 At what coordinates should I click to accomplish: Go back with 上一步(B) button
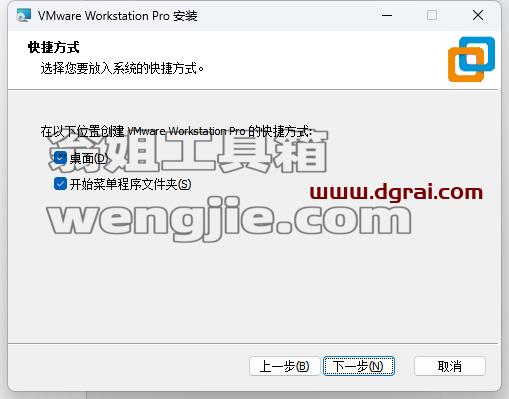[x=284, y=366]
